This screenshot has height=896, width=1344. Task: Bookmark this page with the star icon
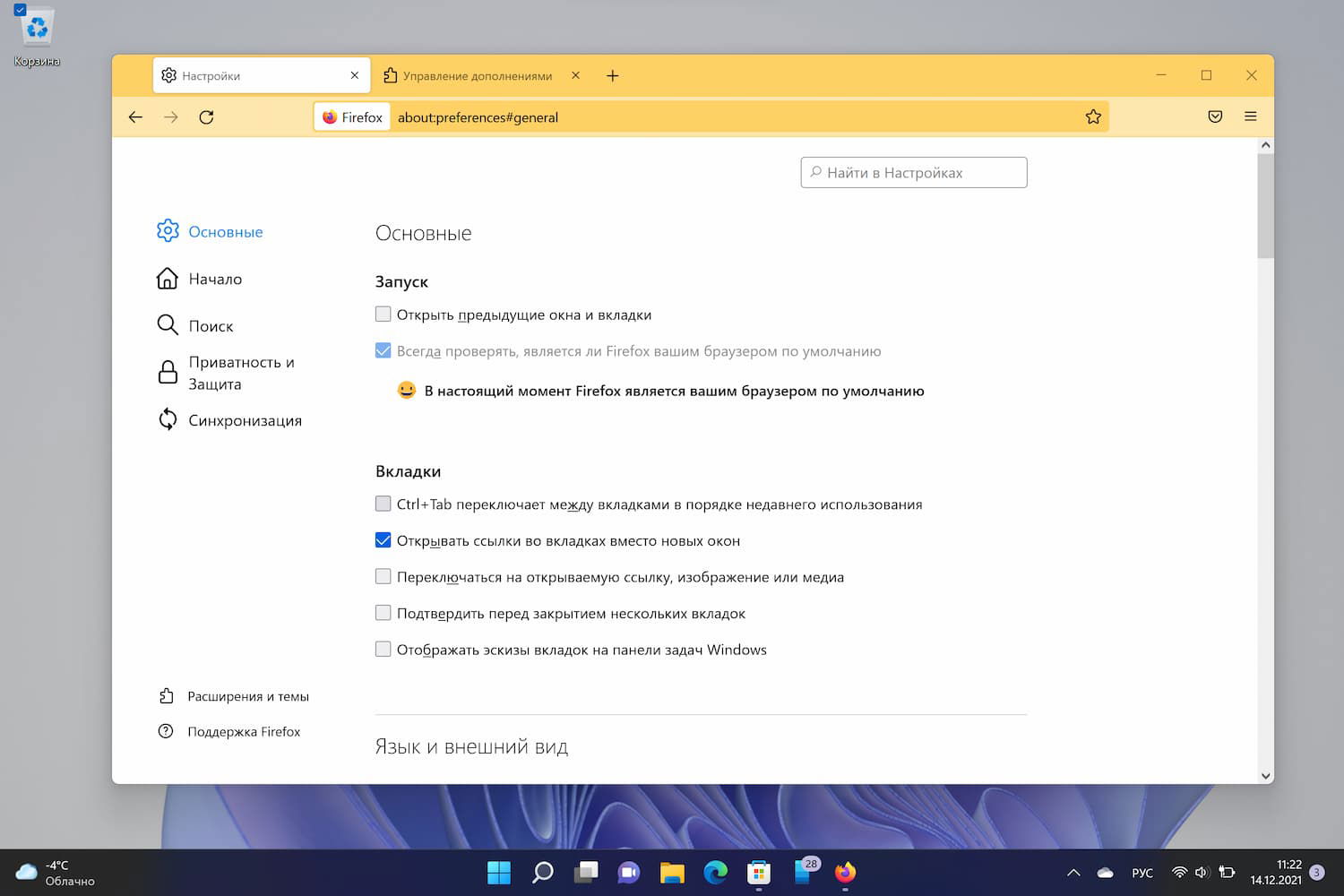(1093, 116)
